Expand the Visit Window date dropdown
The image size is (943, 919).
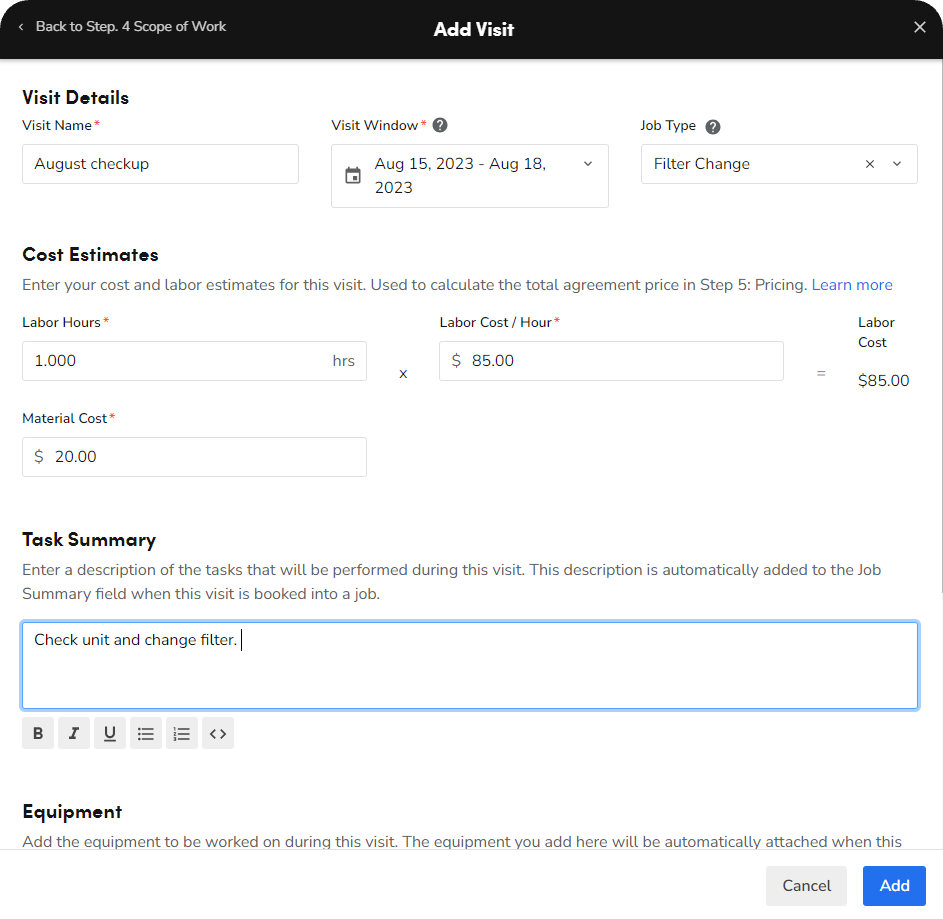coord(588,164)
